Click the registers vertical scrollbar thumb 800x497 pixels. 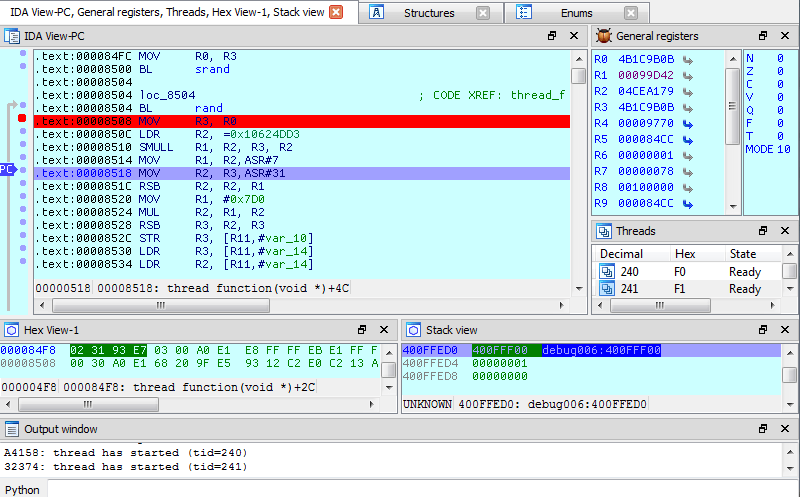coord(732,106)
